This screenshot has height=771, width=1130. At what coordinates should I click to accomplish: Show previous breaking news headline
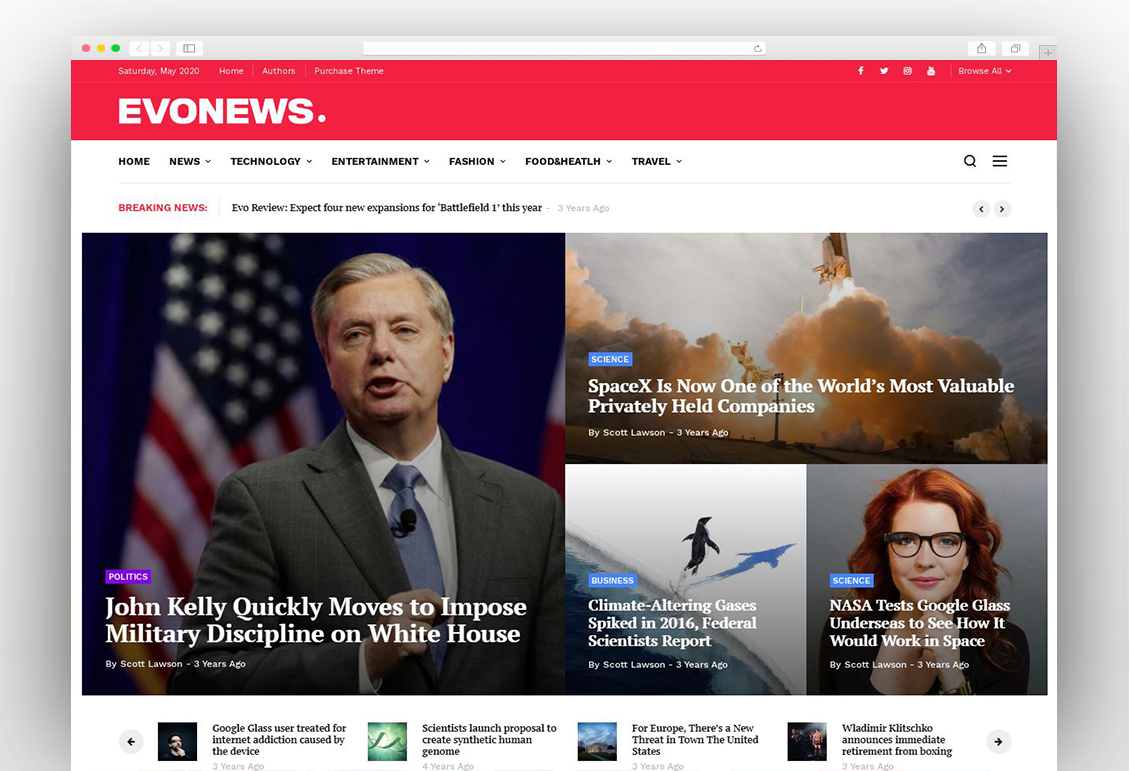(981, 209)
